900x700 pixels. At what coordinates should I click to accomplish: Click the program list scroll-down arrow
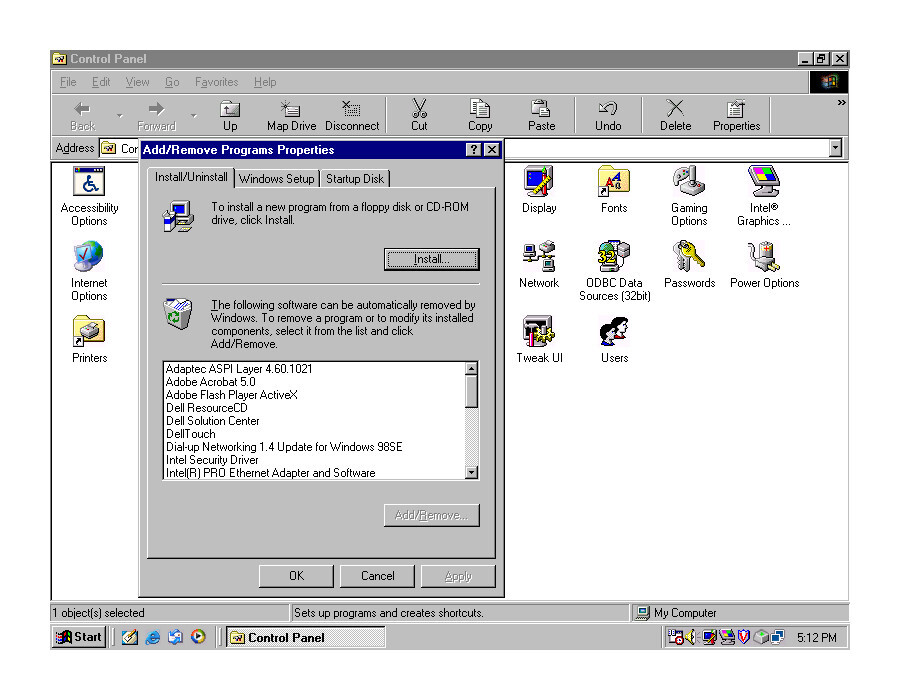point(471,473)
